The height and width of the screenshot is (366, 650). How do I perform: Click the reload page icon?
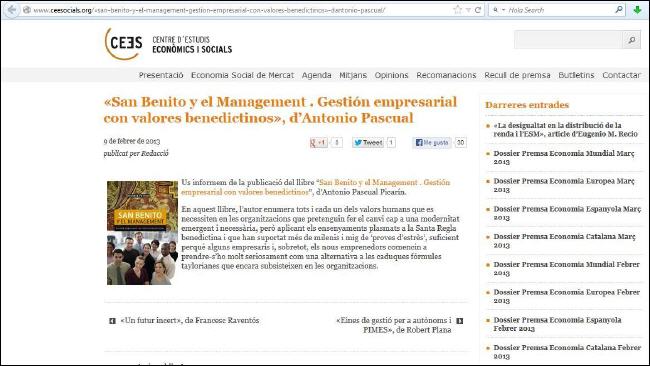[478, 10]
